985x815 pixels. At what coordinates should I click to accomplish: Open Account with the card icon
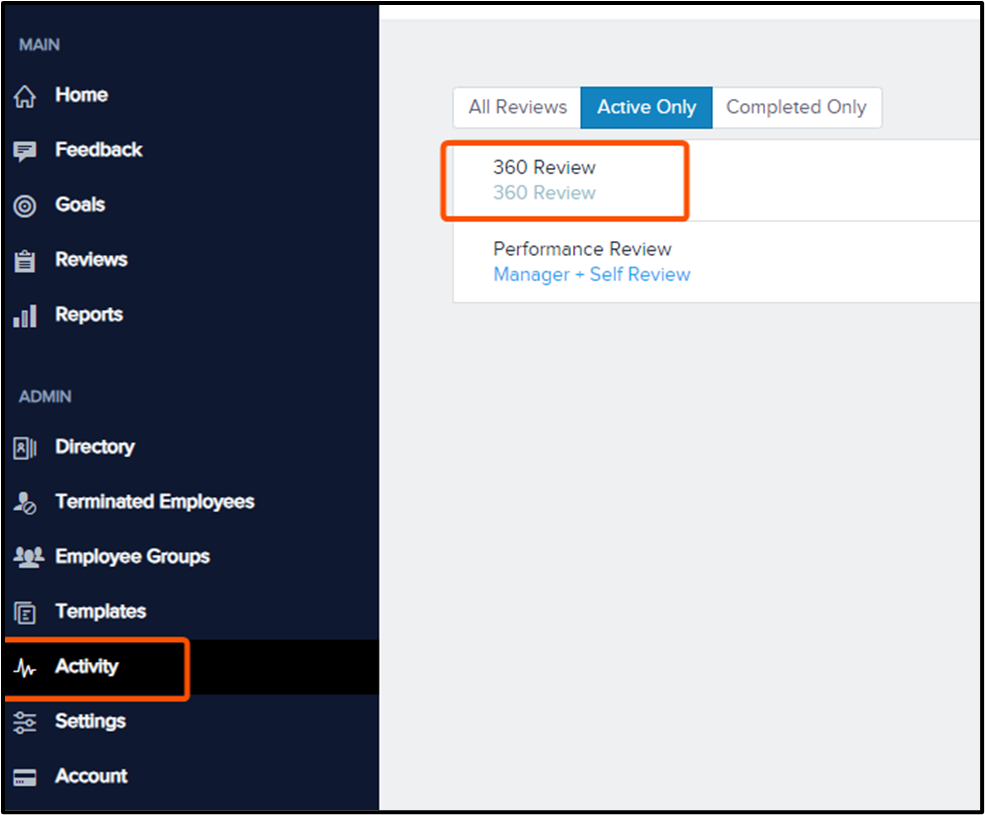click(x=25, y=776)
